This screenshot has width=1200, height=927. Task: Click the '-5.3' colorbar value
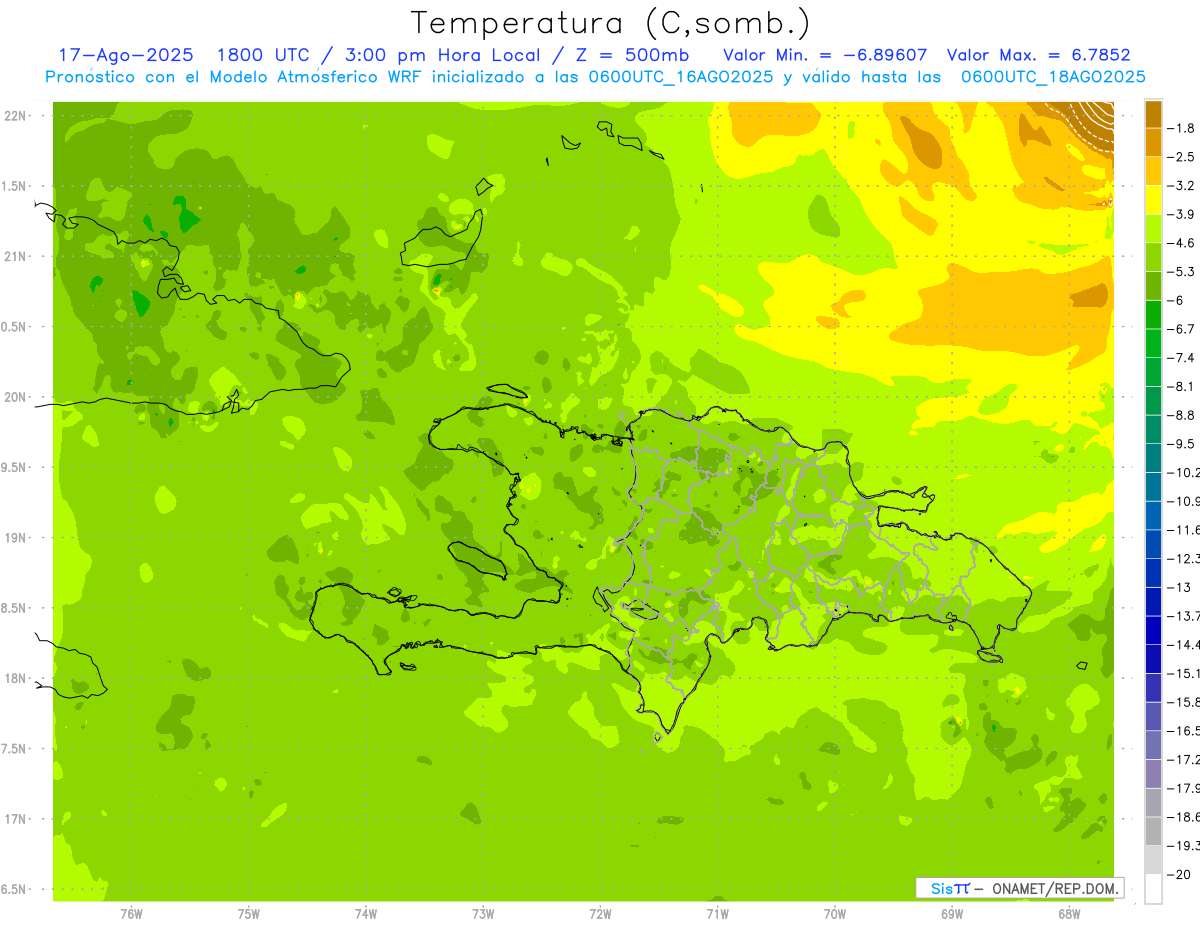point(1182,271)
